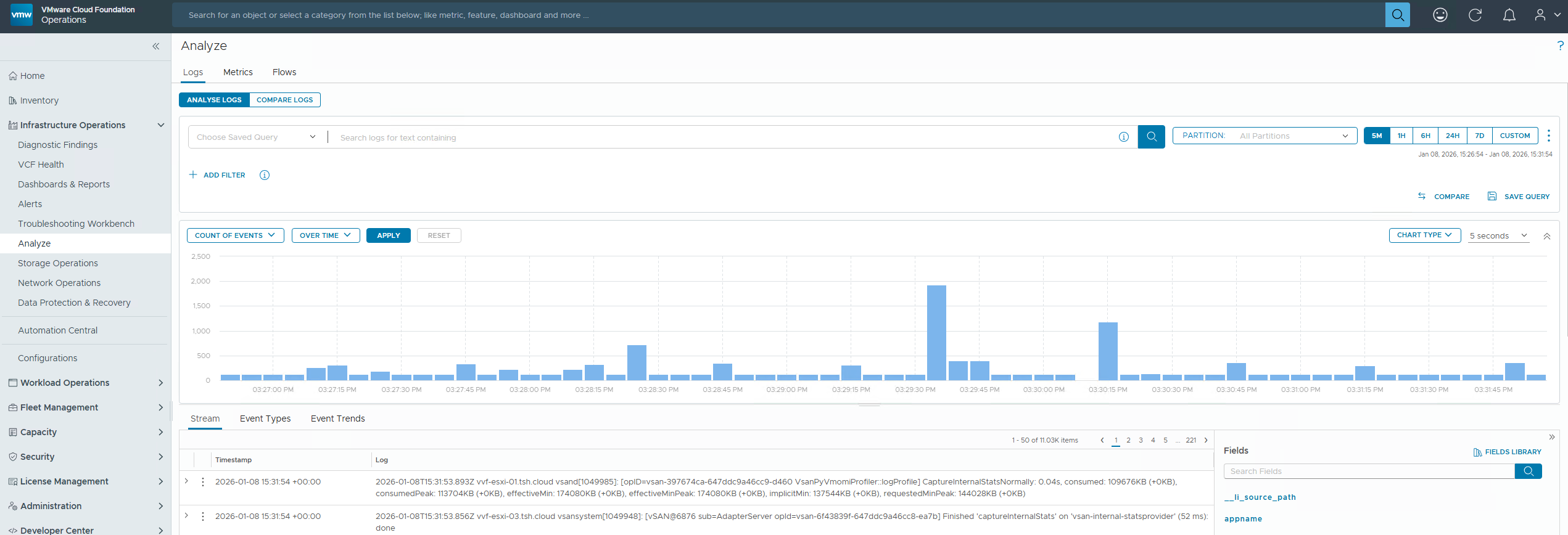The width and height of the screenshot is (1568, 535).
Task: Switch to Compare Logs mode
Action: click(x=284, y=100)
